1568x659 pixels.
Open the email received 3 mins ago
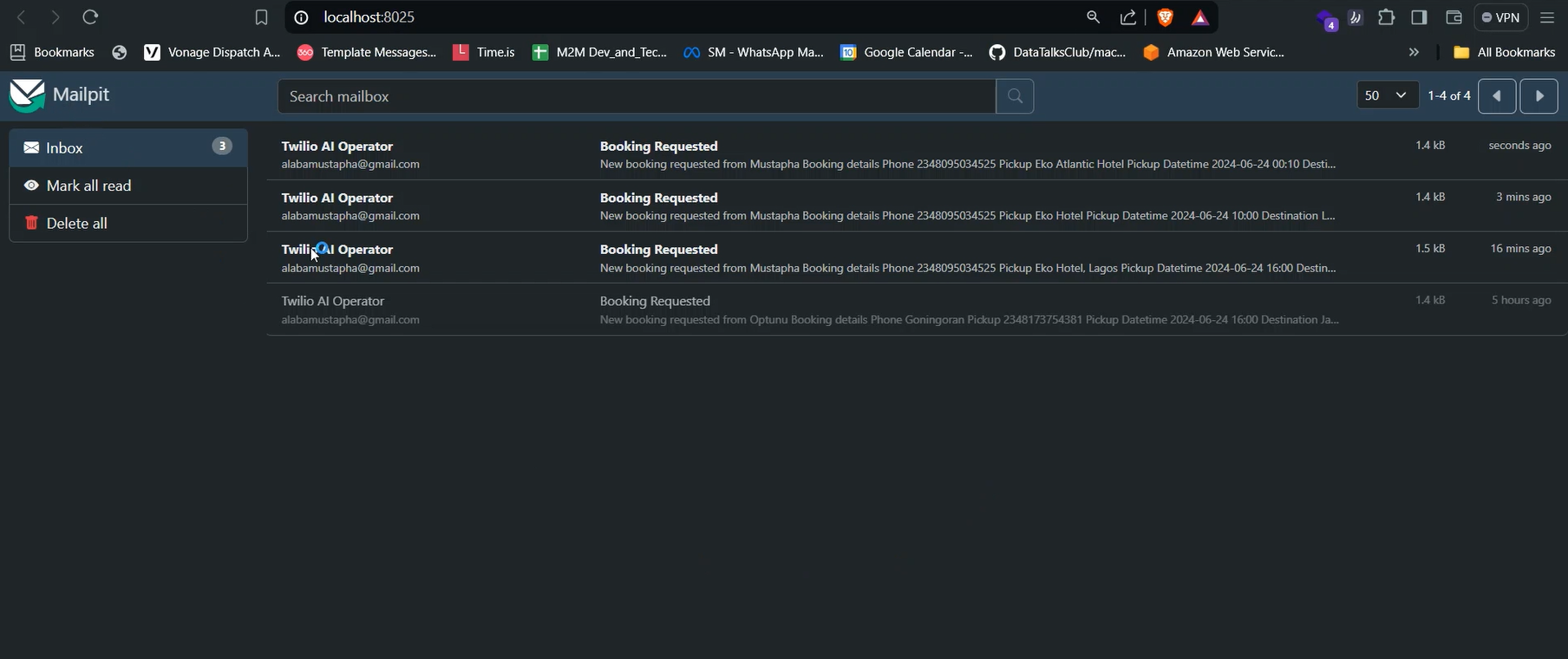917,206
